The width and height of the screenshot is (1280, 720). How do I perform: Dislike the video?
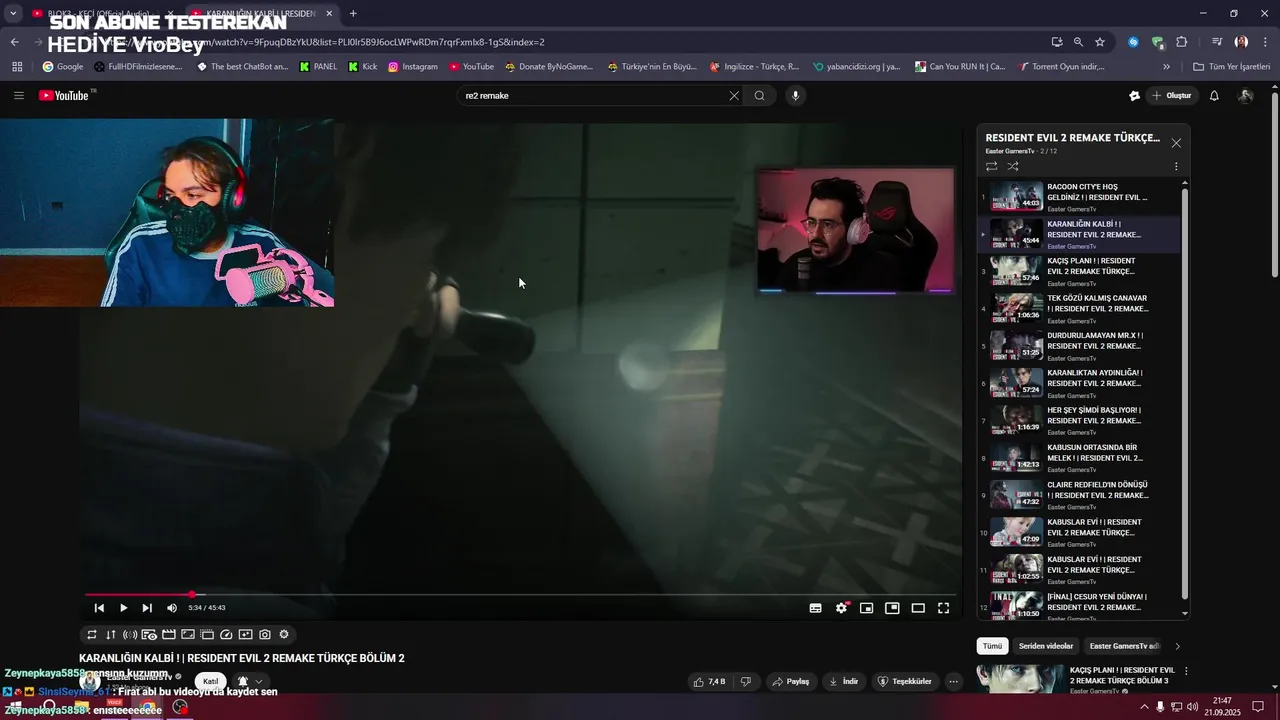click(x=745, y=682)
